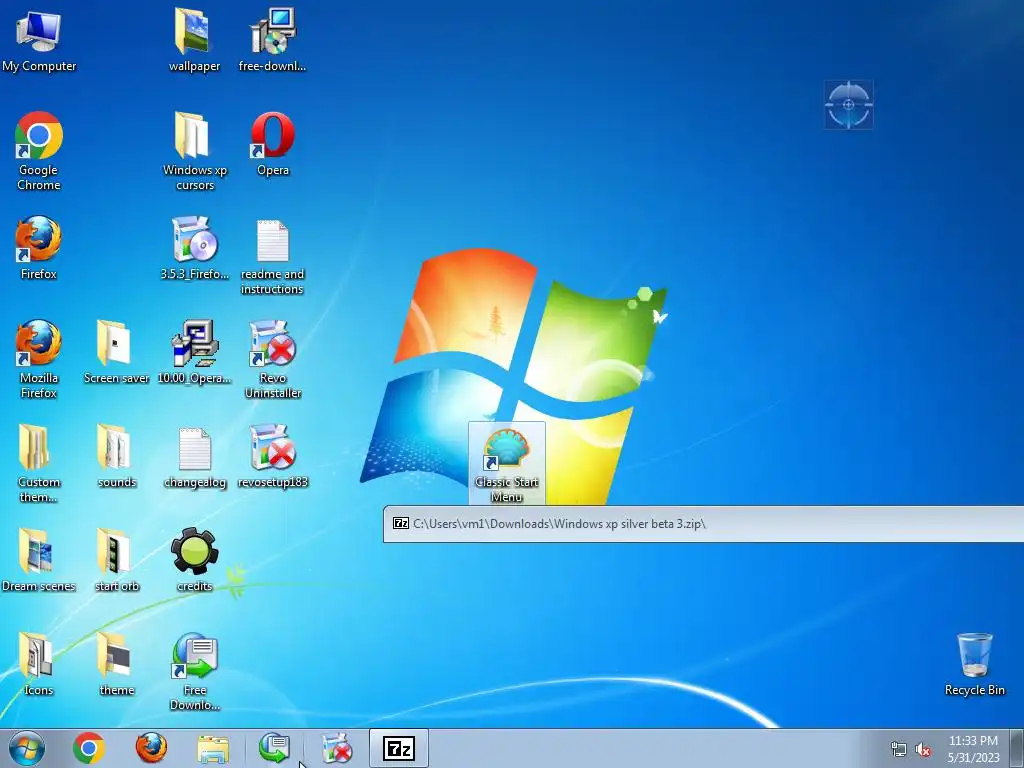Select the credits gear icon
The height and width of the screenshot is (768, 1024).
tap(194, 561)
